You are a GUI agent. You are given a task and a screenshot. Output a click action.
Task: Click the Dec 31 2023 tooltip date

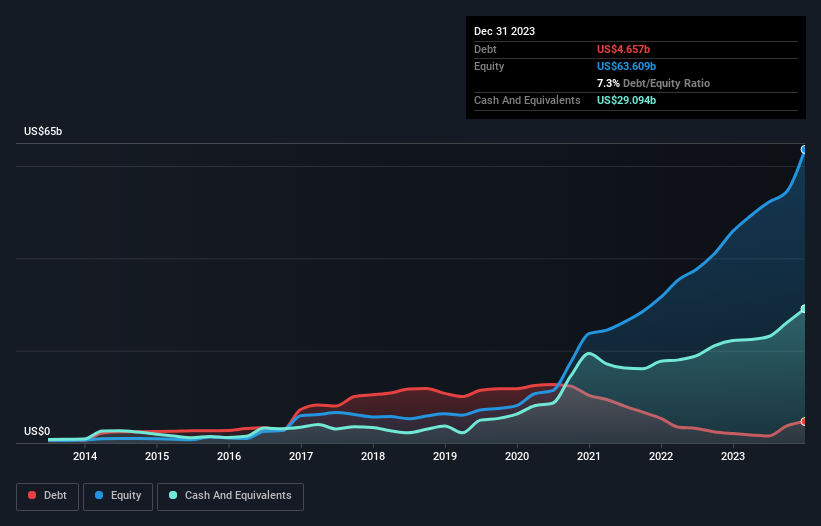tap(504, 31)
